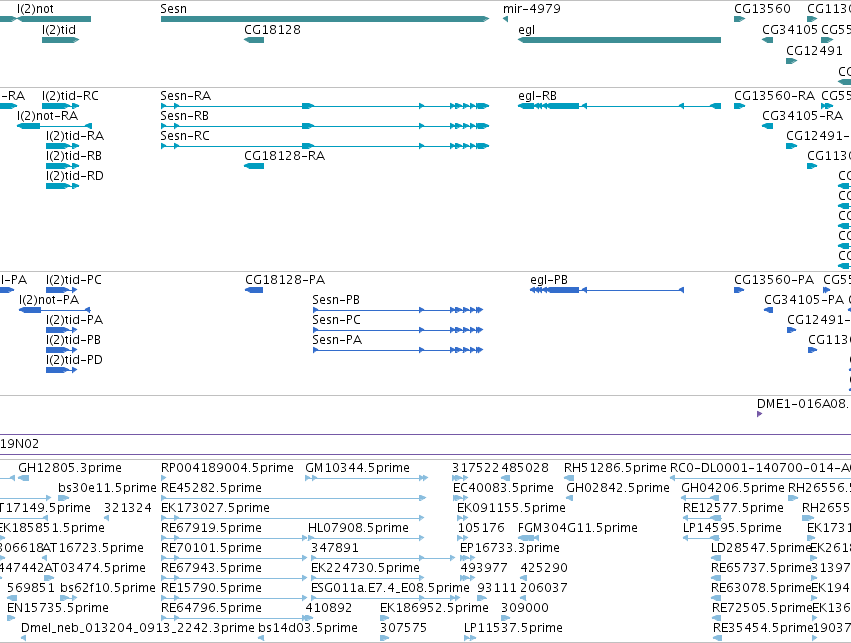Click the l(2)tid-PA protein feature
The image size is (851, 643).
tap(61, 330)
